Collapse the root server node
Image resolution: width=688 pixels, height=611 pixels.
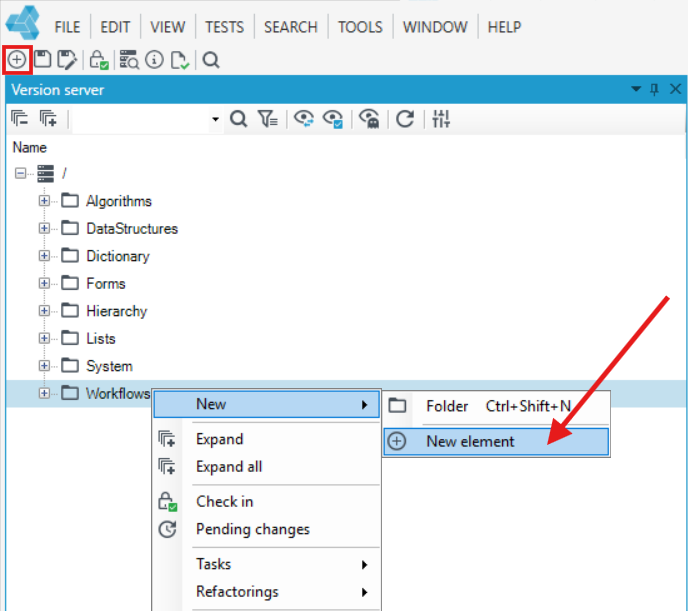pos(20,173)
